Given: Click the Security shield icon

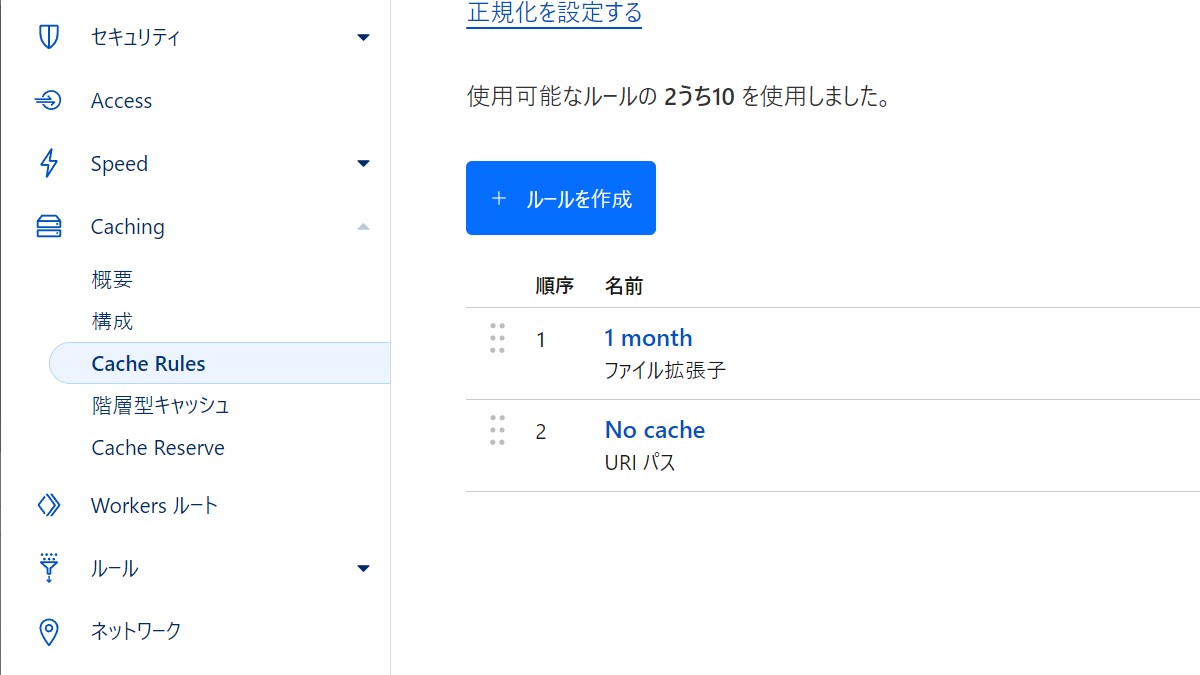Looking at the screenshot, I should point(48,38).
